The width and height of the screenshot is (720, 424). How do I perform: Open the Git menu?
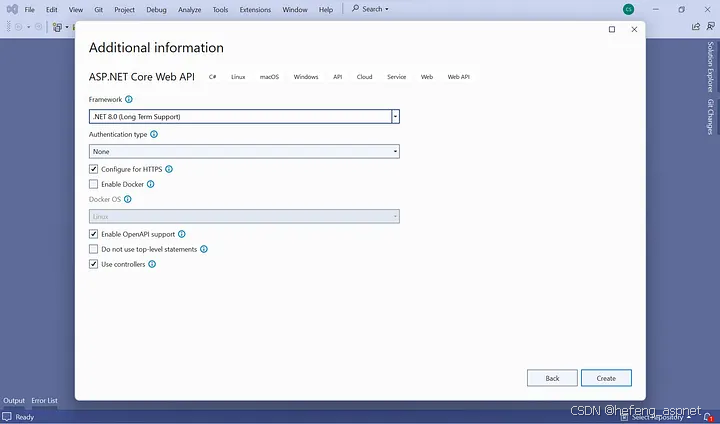point(99,9)
